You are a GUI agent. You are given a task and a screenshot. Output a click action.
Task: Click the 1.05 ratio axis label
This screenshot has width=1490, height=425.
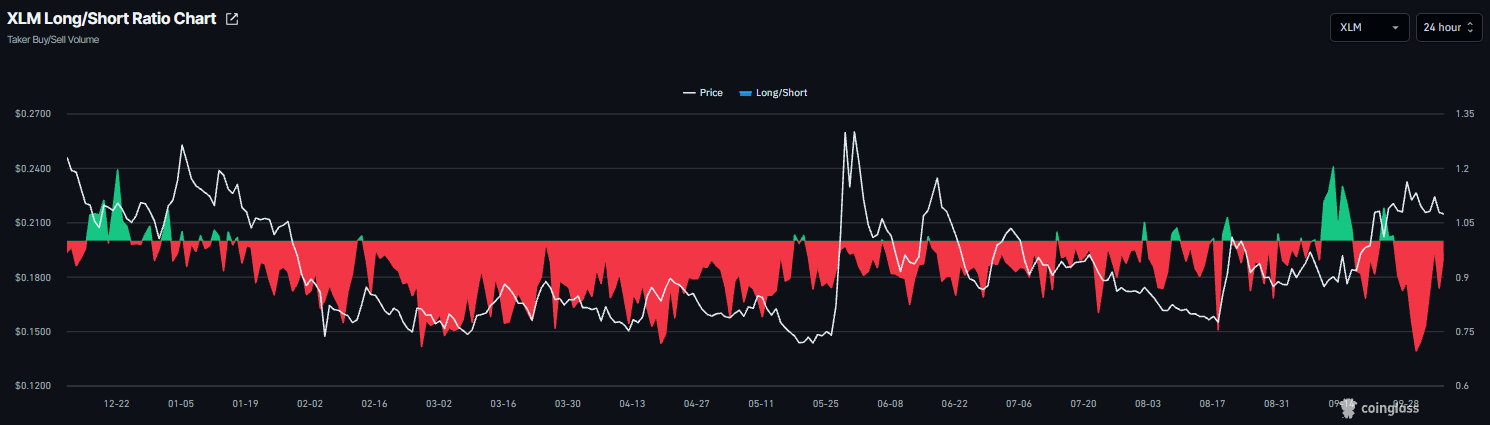point(1465,223)
